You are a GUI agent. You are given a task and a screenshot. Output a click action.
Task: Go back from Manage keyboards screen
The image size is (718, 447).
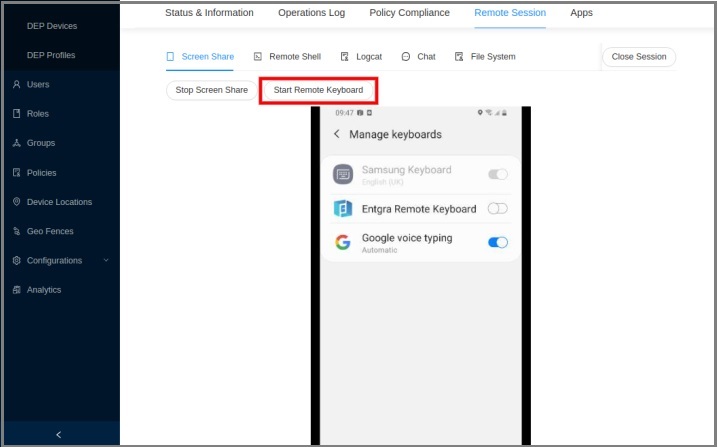337,134
